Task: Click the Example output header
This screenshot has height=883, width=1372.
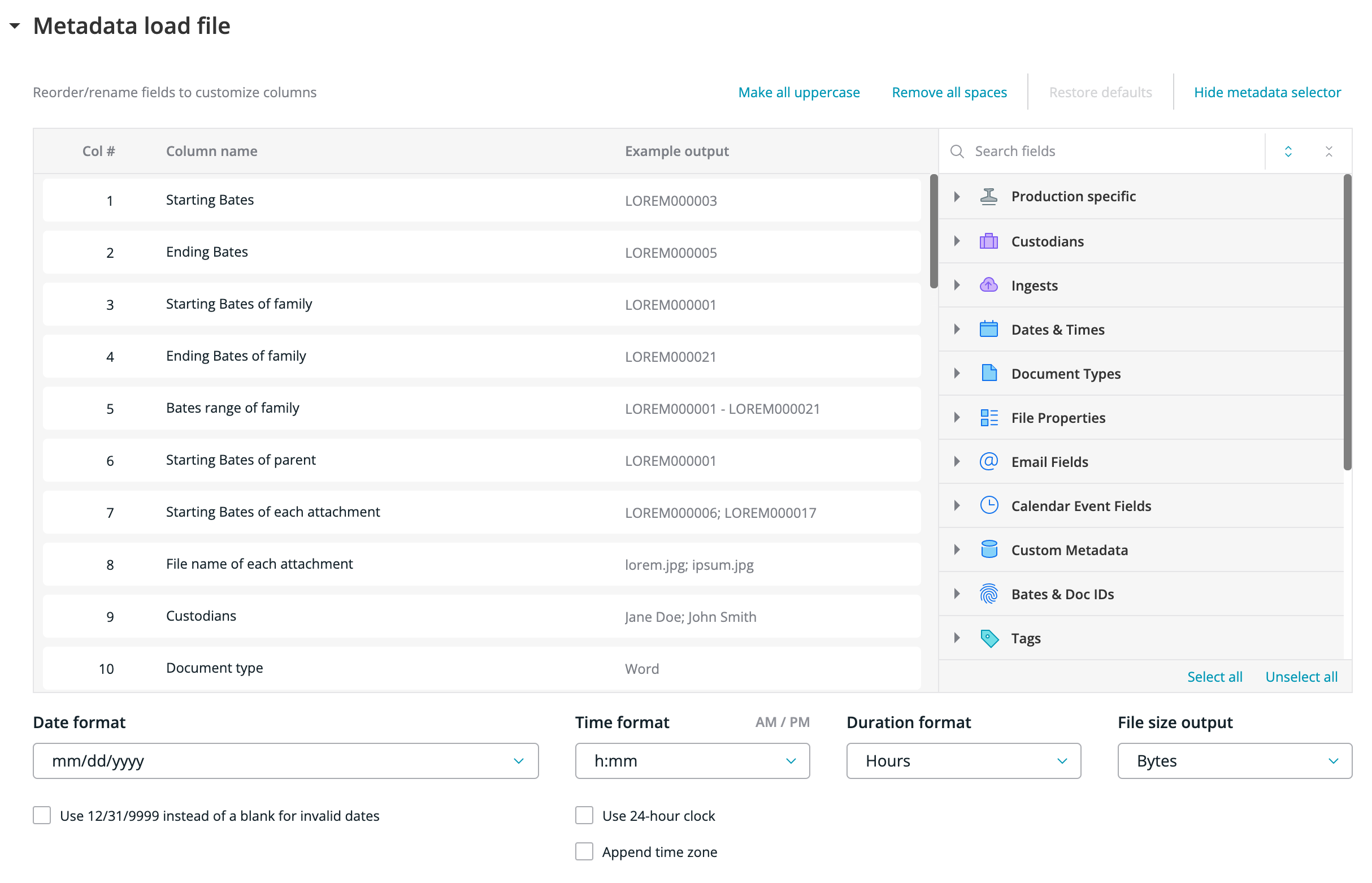Action: coord(677,152)
